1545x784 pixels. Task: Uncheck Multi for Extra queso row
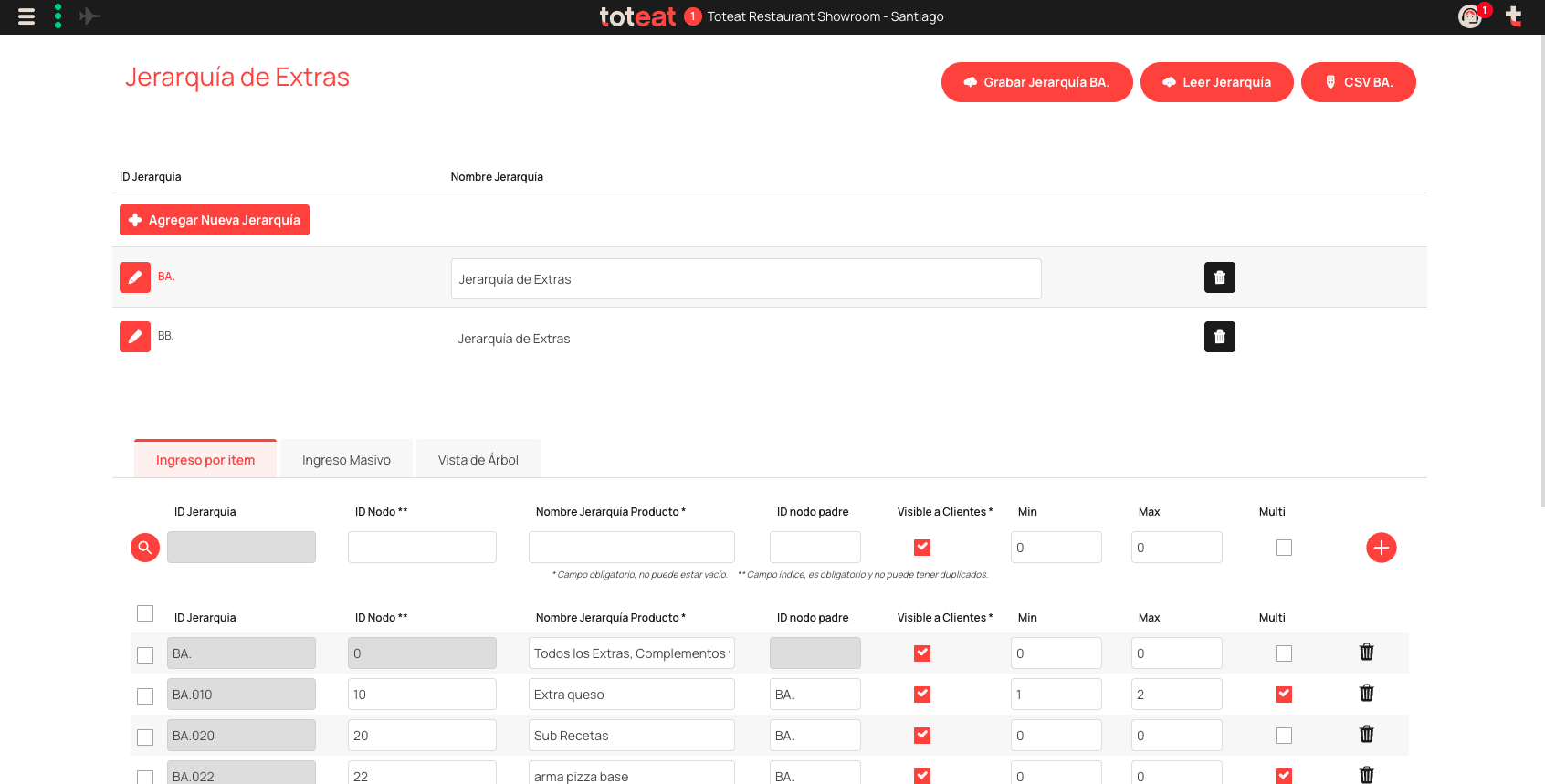(x=1284, y=695)
